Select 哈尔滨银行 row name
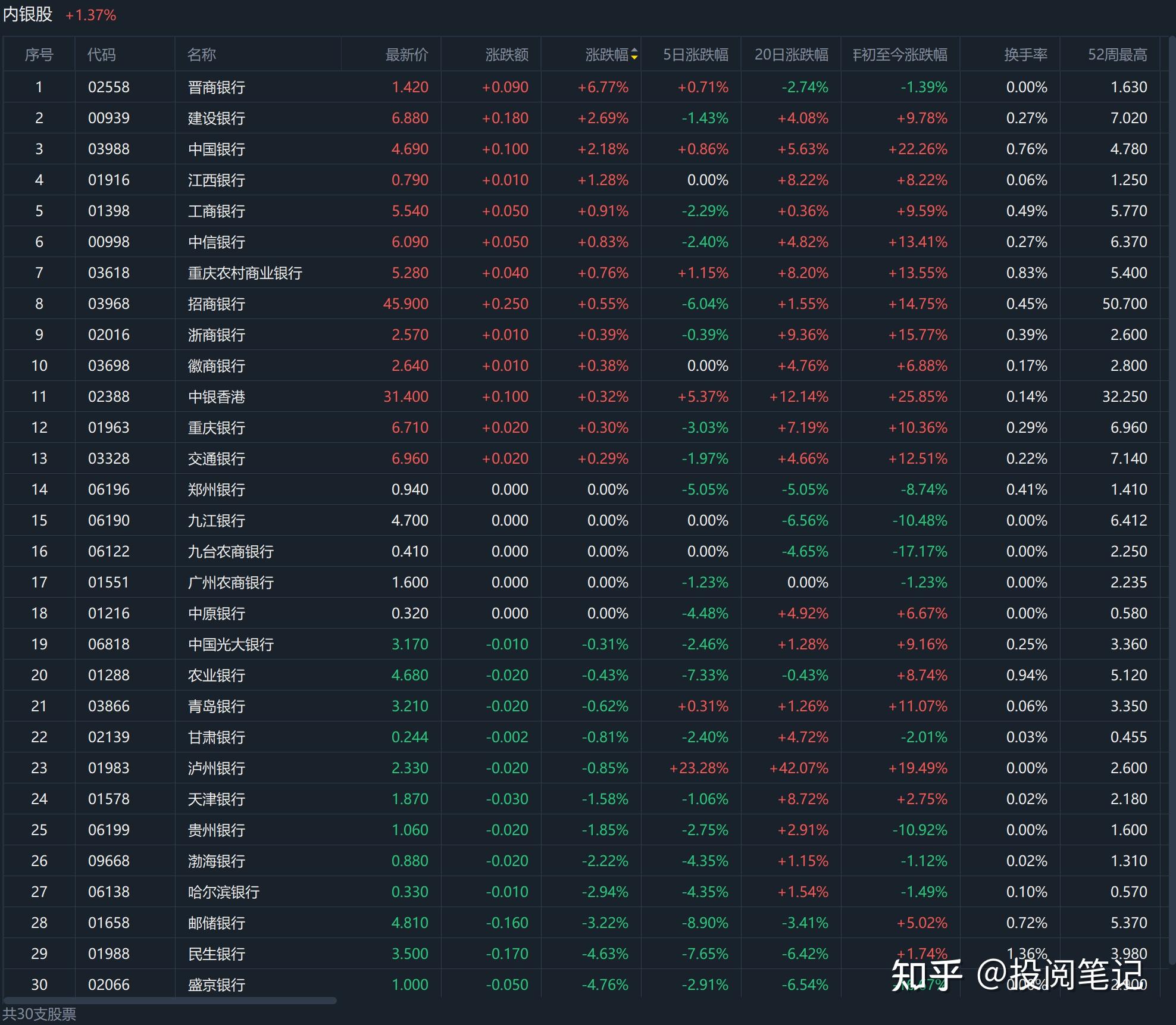 tap(224, 892)
